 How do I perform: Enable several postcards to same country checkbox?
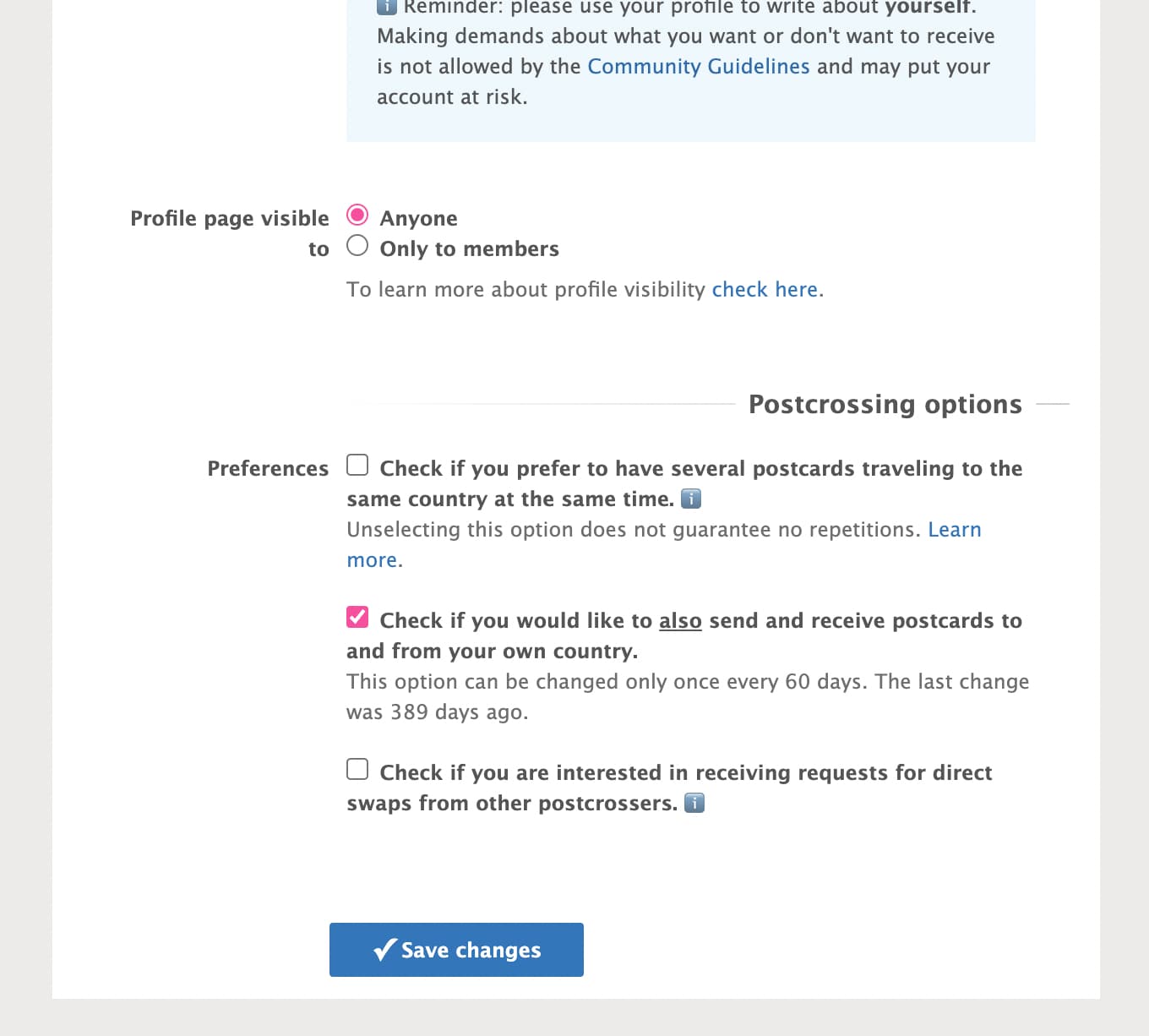(x=357, y=466)
